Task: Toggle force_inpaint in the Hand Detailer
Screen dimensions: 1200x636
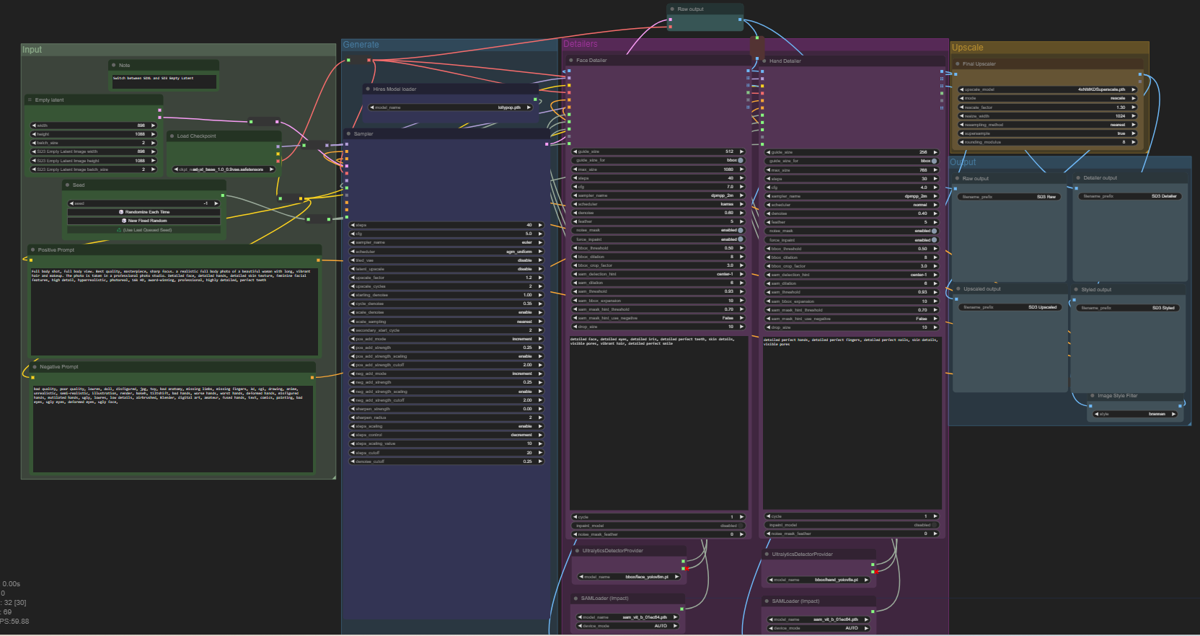Action: (935, 239)
